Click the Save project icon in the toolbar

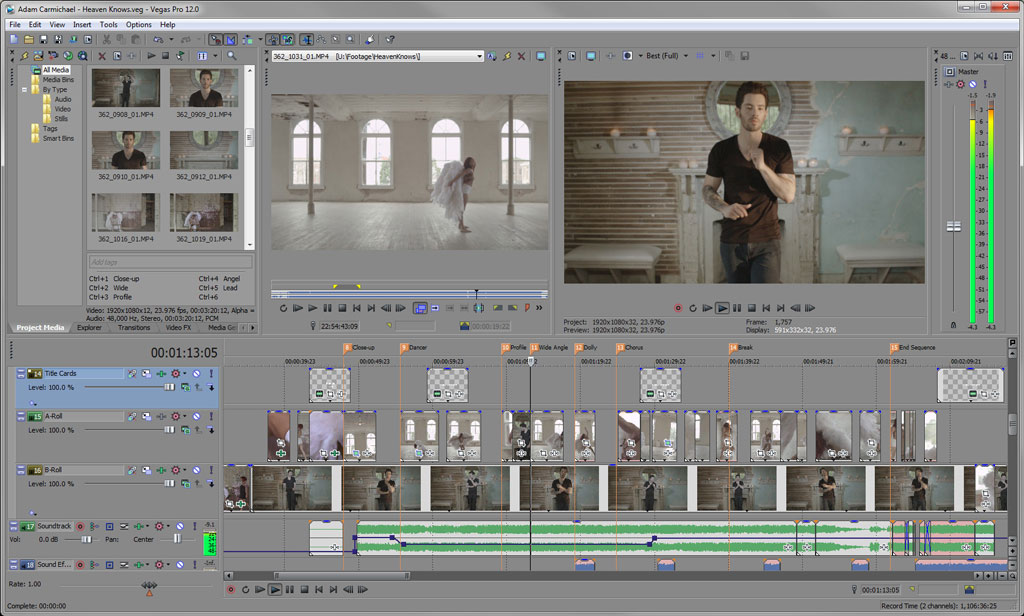(x=43, y=39)
